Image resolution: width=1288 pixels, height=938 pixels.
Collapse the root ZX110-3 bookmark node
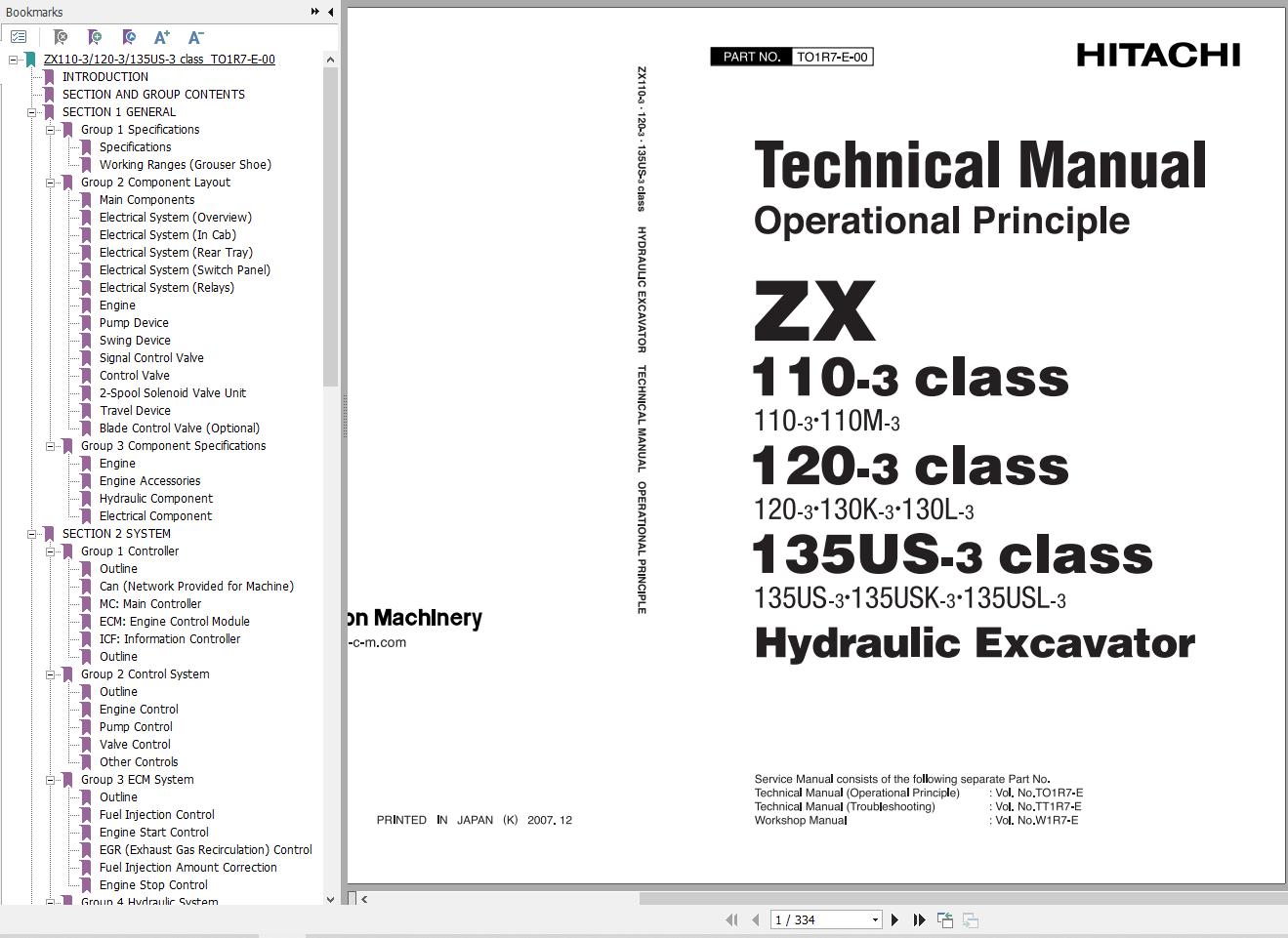[14, 60]
